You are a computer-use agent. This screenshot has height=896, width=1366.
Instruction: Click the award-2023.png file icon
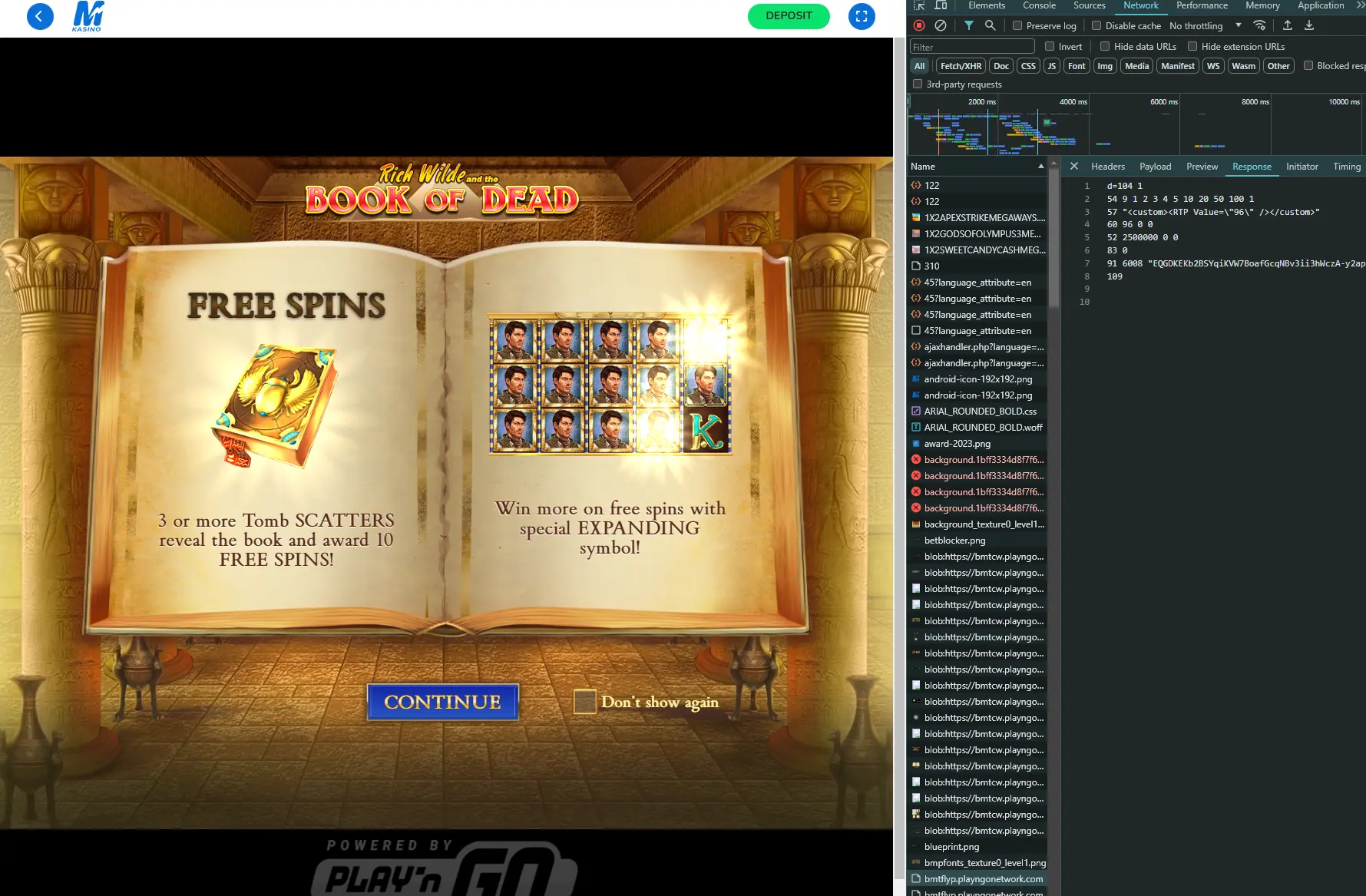pos(916,443)
